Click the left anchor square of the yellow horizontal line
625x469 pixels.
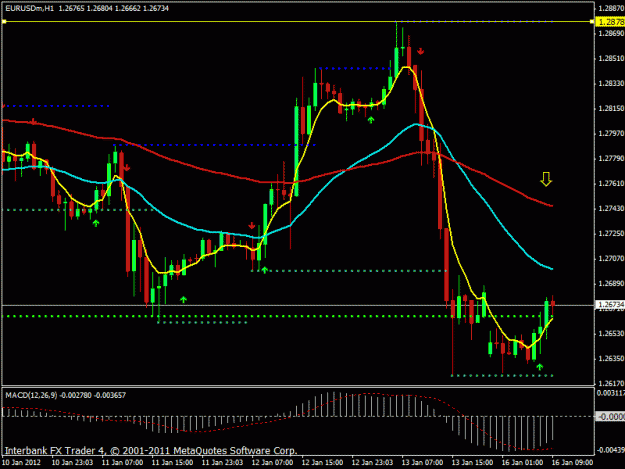coord(4,22)
